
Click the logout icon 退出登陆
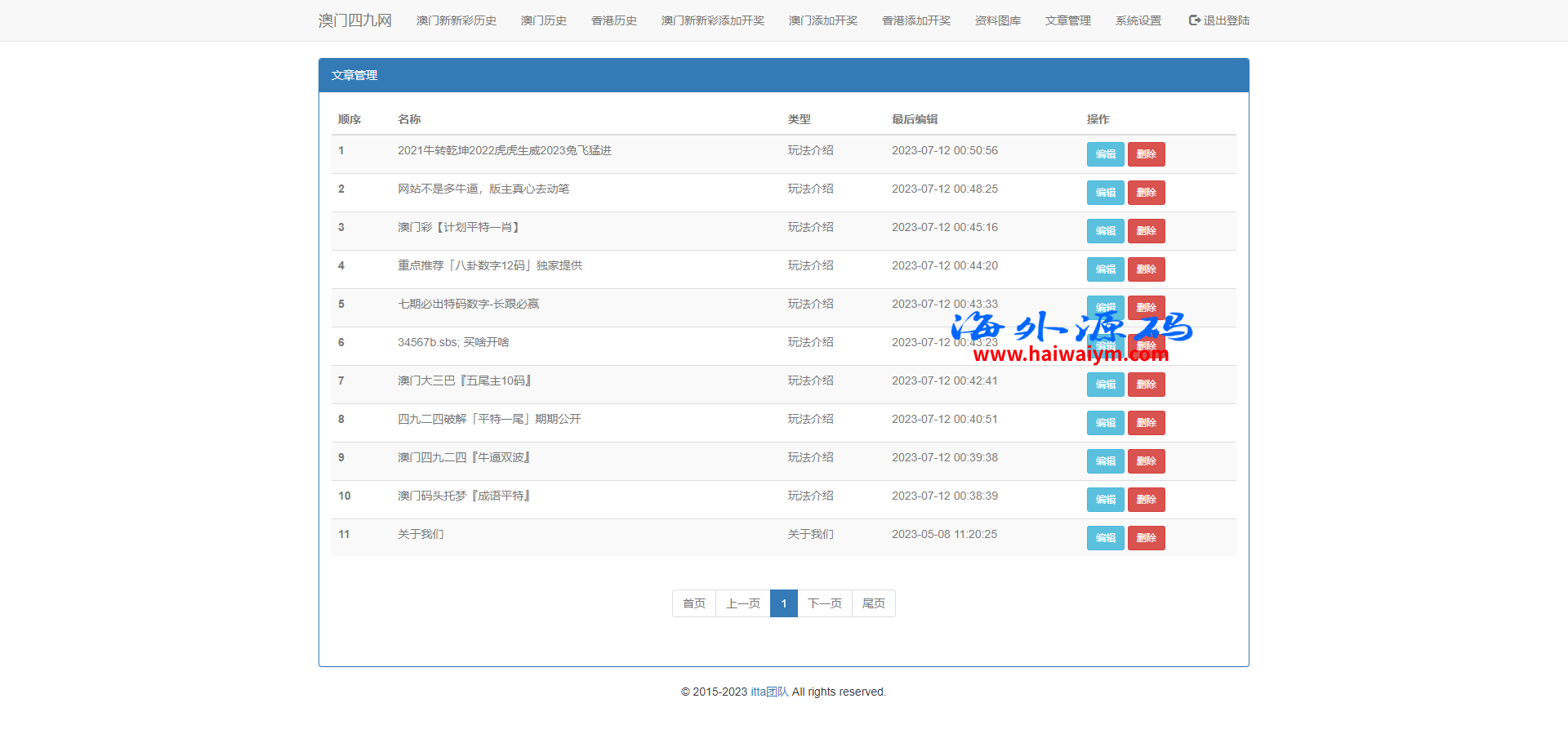[x=1195, y=20]
